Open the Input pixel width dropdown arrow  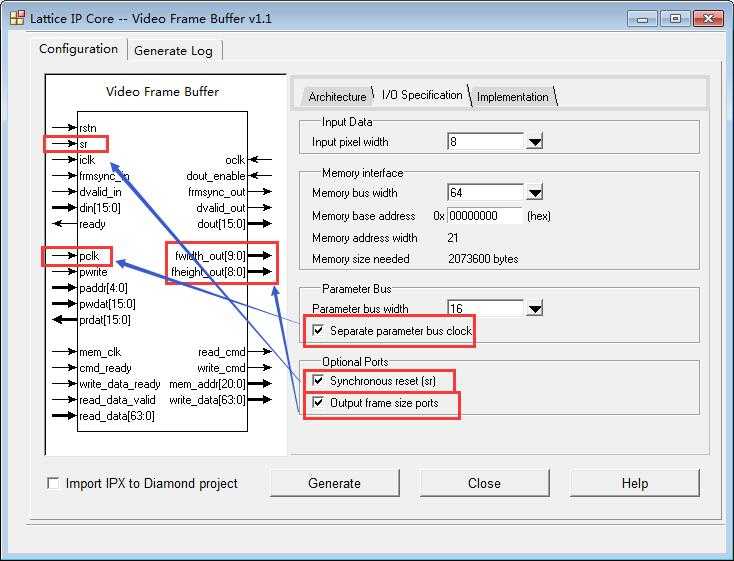point(534,141)
